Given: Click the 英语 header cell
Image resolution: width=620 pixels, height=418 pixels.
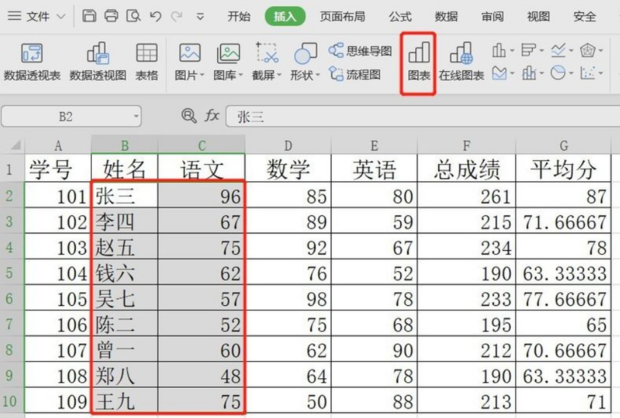Looking at the screenshot, I should tap(374, 169).
